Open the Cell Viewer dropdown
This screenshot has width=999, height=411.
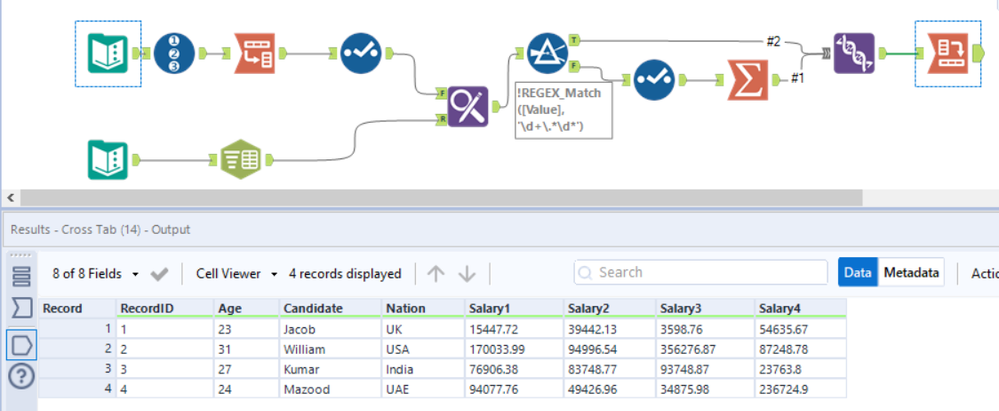(x=237, y=274)
